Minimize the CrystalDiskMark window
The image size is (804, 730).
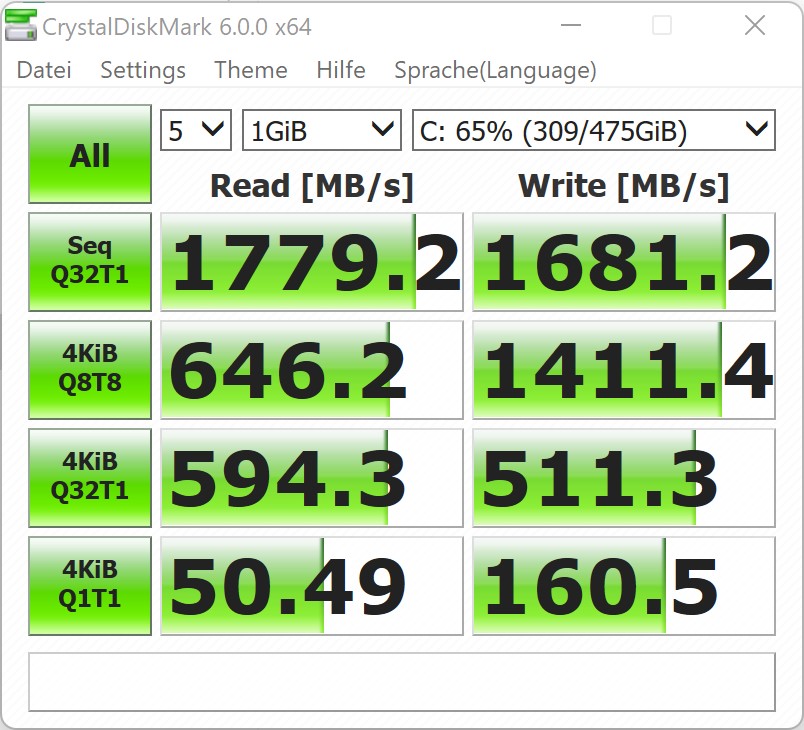tap(571, 25)
